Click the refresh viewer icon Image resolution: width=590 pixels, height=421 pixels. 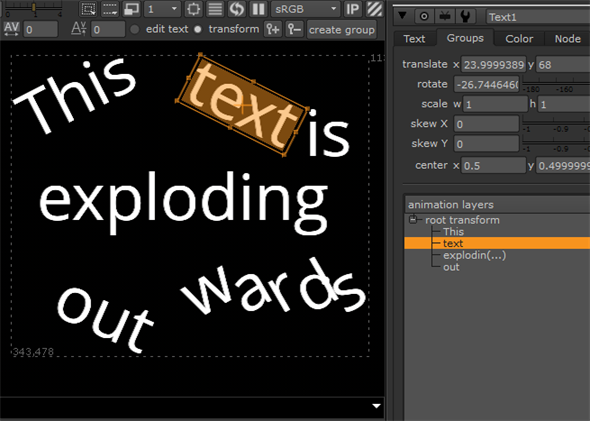tap(237, 9)
